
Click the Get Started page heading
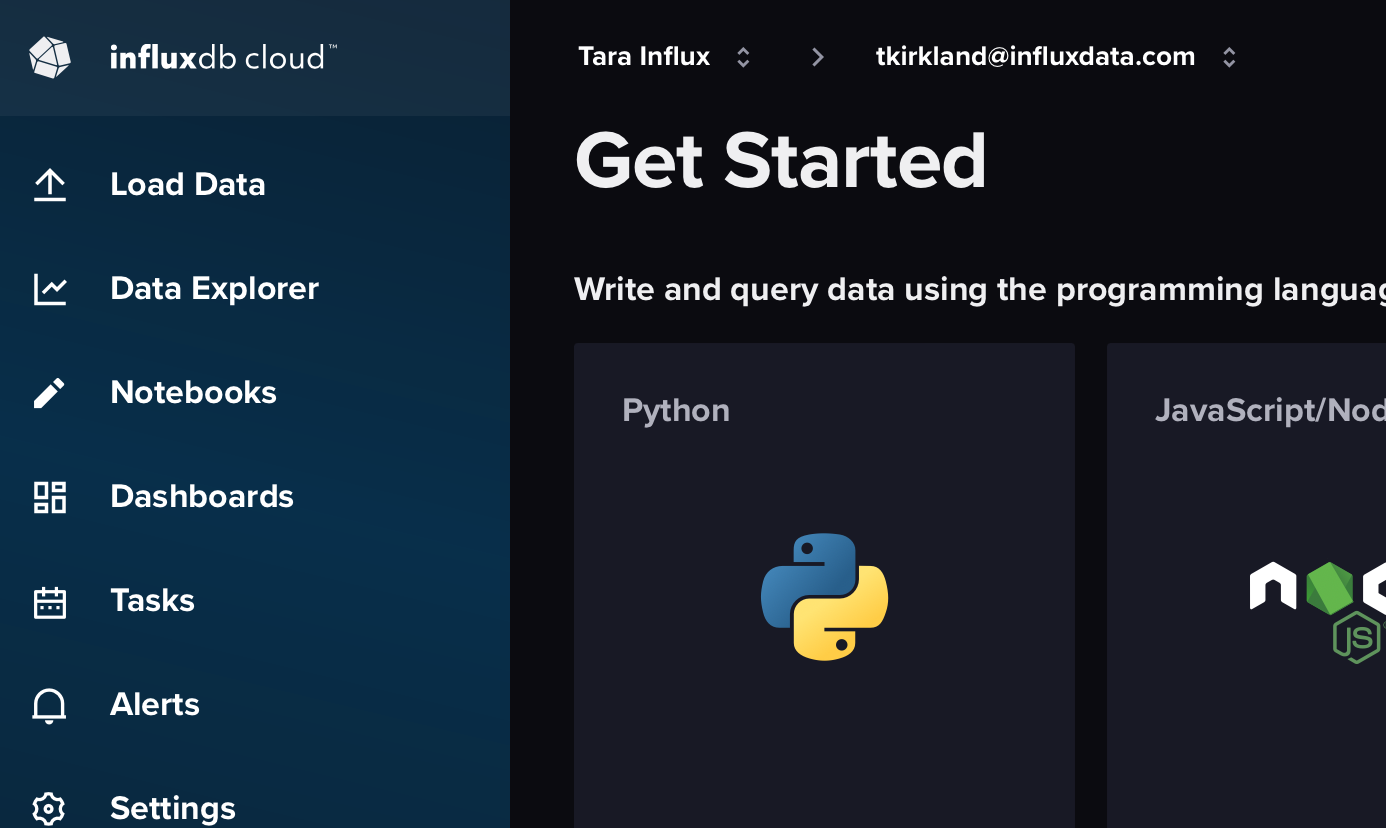[x=780, y=160]
